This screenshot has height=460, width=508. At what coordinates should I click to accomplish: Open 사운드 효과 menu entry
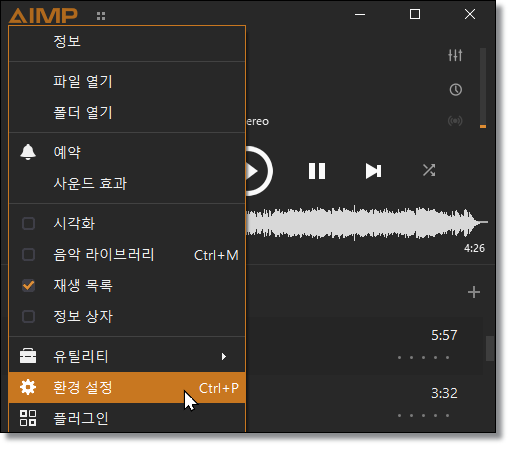(x=127, y=183)
